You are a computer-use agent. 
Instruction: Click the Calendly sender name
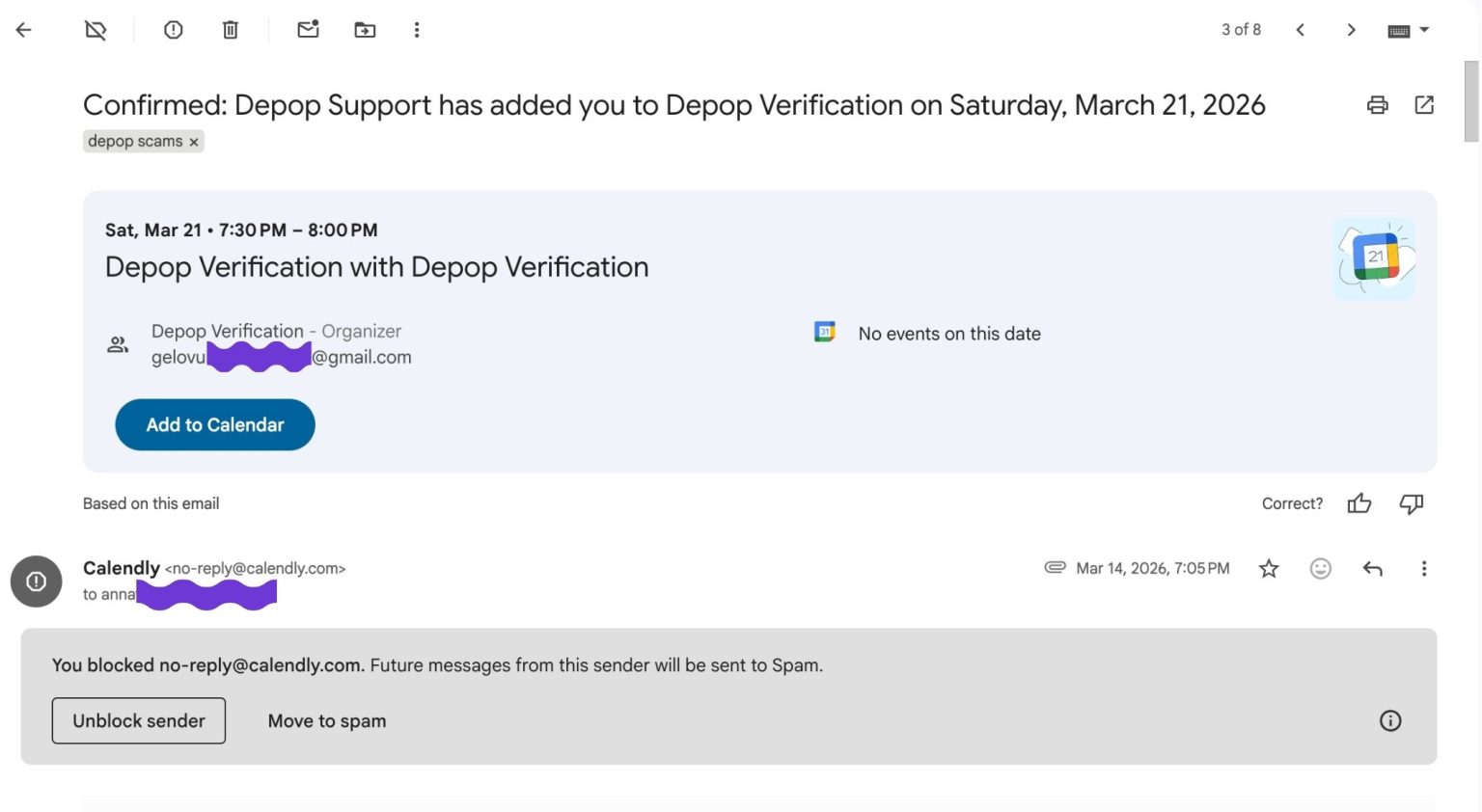(122, 568)
